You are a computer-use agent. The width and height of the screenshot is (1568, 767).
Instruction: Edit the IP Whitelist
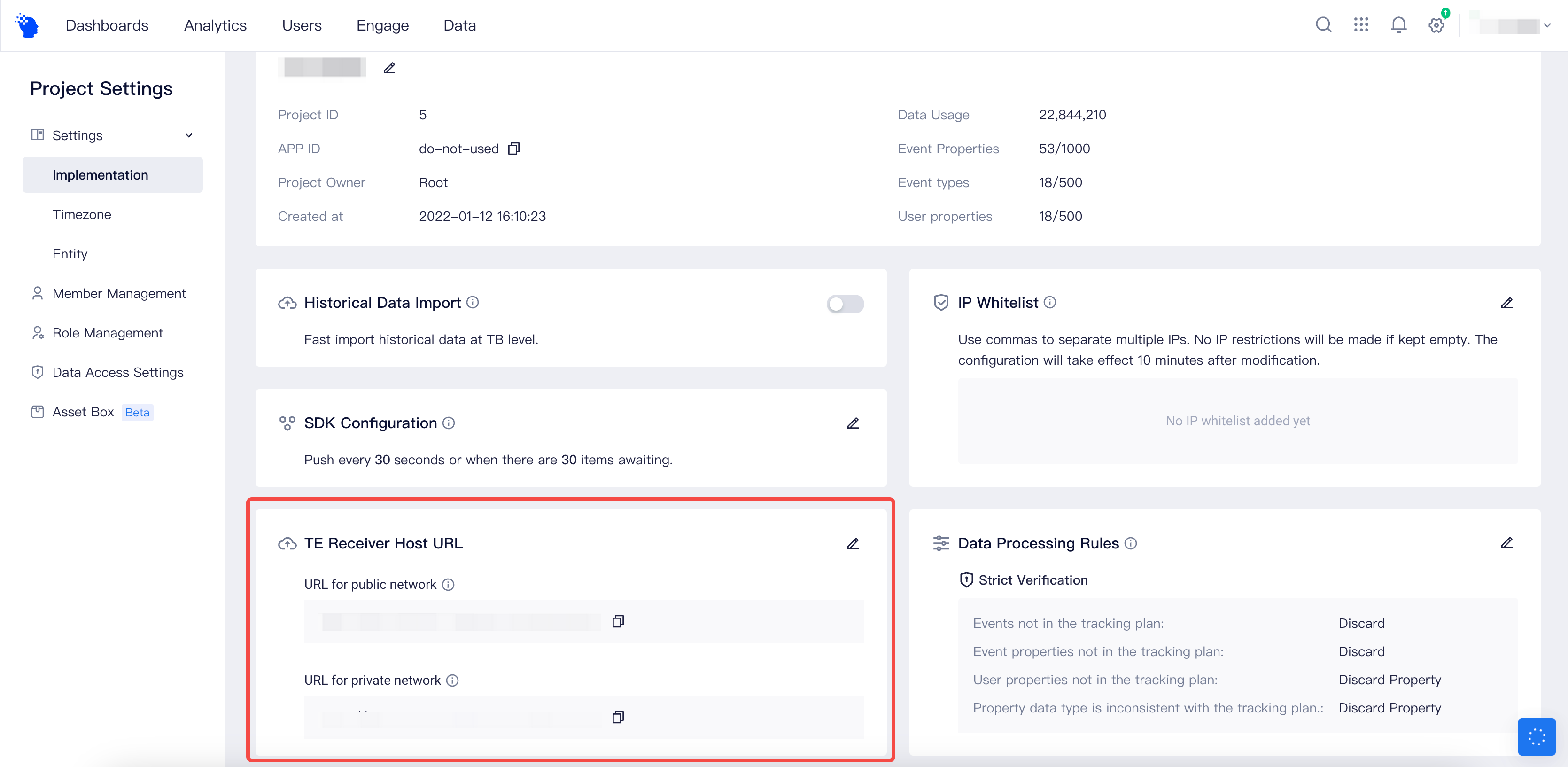coord(1508,303)
